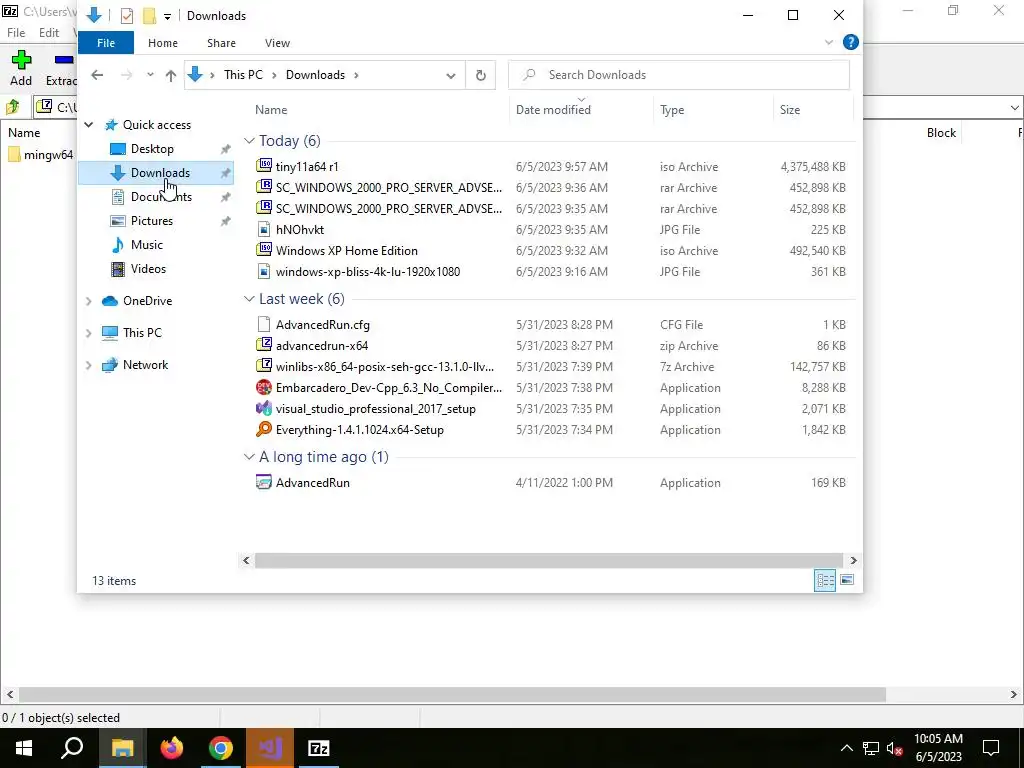
Task: Open the 7-Zip Edit menu
Action: pyautogui.click(x=49, y=33)
